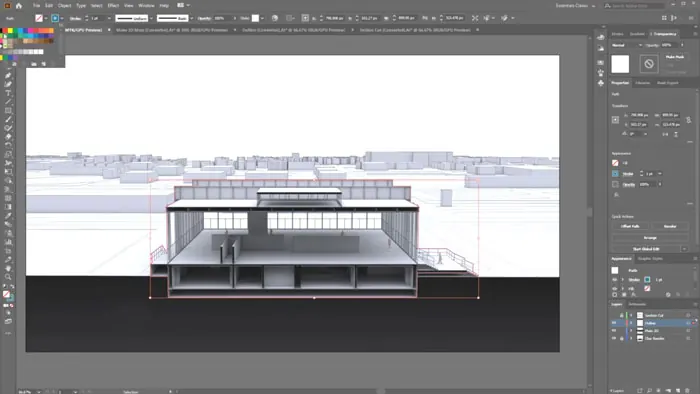The image size is (700, 394).
Task: Hide the Clay Render layer
Action: [x=614, y=338]
